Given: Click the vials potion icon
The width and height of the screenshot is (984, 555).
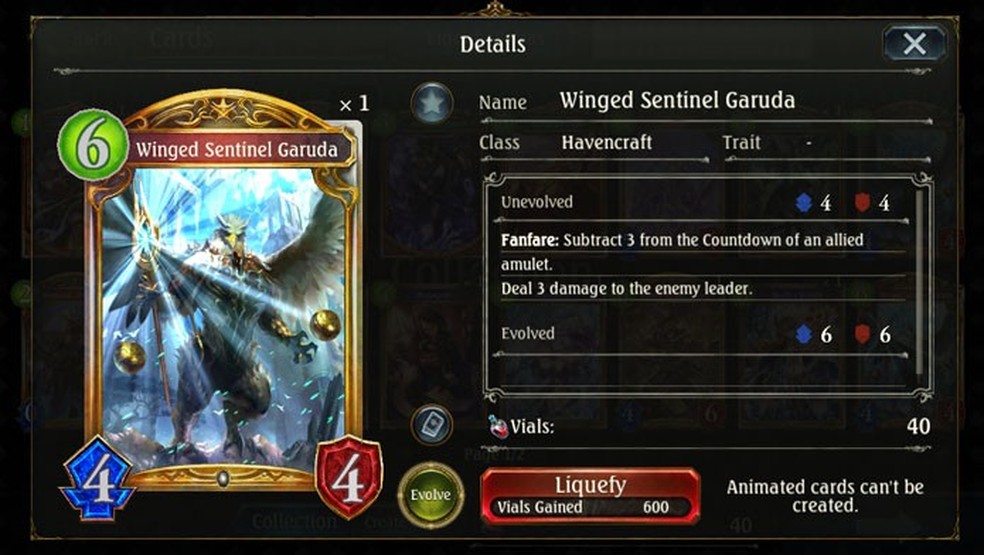Looking at the screenshot, I should [498, 426].
